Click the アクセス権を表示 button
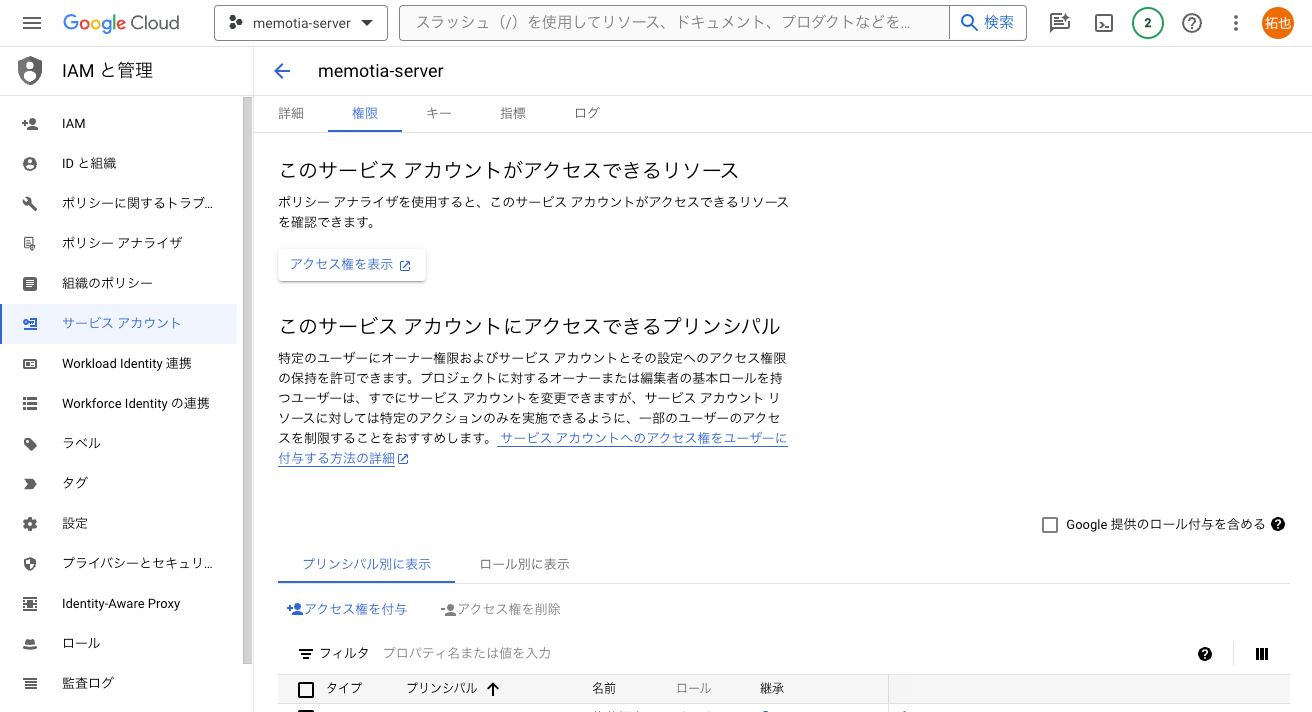 (x=352, y=265)
